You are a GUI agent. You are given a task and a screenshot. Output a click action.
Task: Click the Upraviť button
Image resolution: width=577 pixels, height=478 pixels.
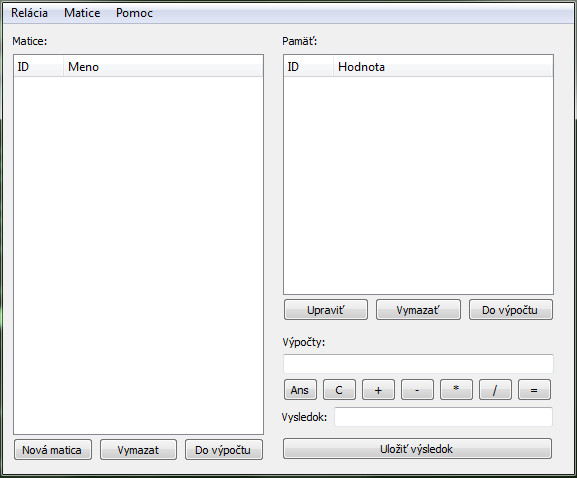(326, 310)
